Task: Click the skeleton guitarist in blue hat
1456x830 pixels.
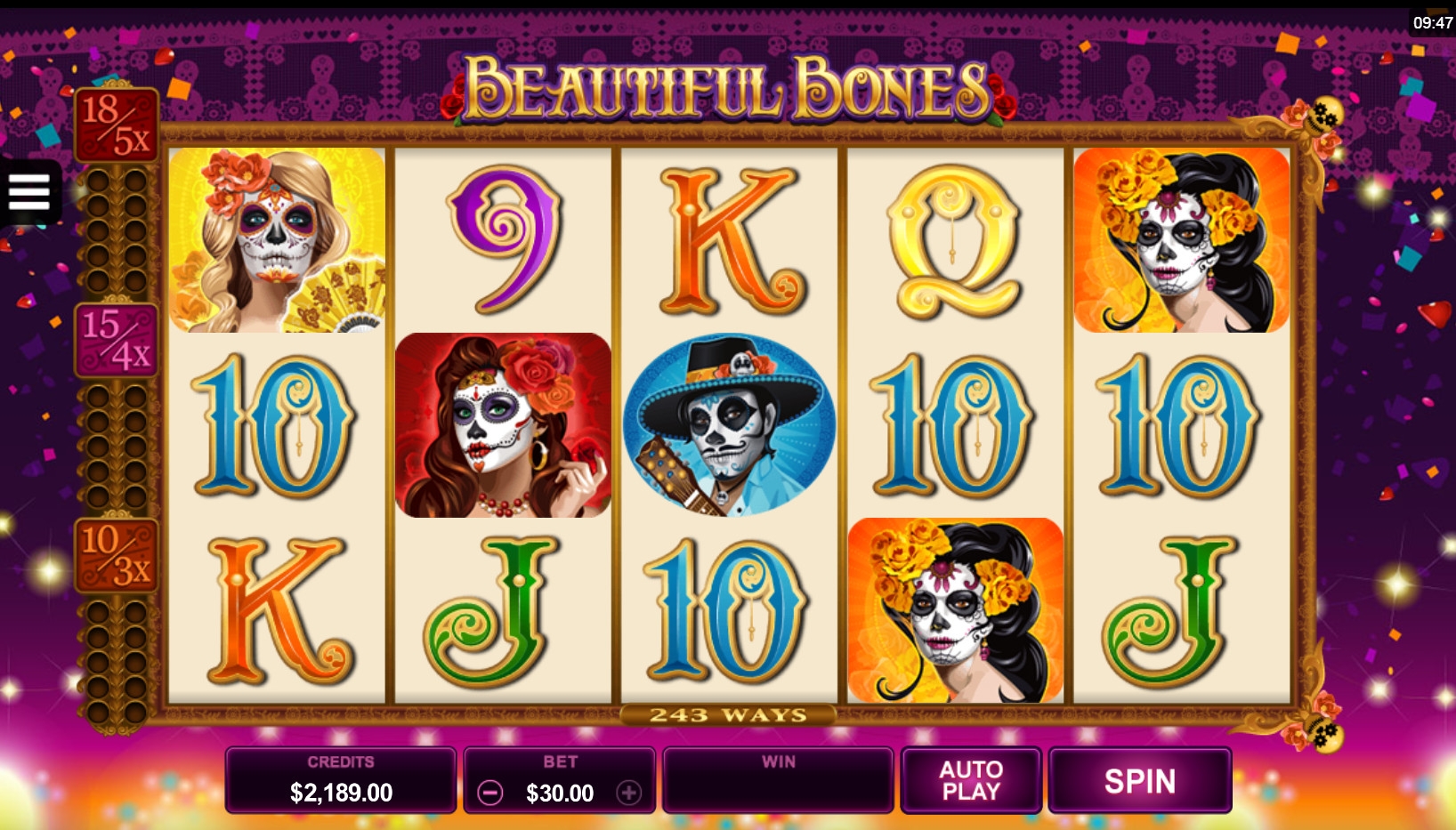Action: pyautogui.click(x=729, y=425)
